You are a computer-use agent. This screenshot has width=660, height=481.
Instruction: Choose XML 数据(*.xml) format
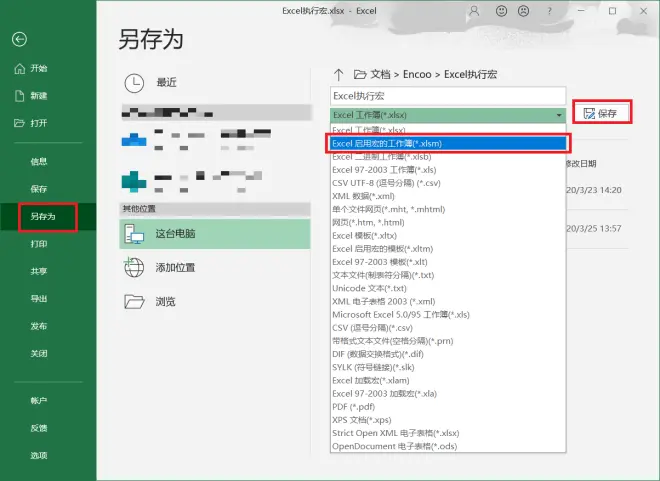pos(448,196)
